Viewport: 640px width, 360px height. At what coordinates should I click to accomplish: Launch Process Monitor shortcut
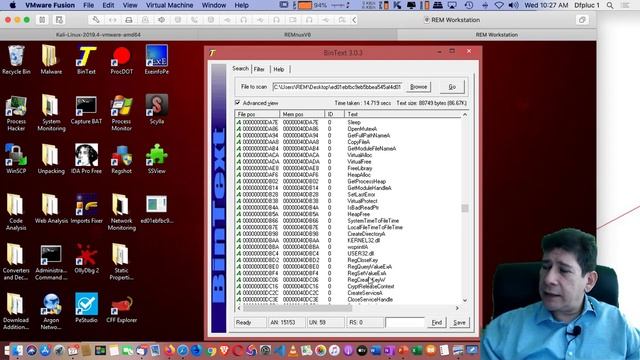(x=122, y=113)
